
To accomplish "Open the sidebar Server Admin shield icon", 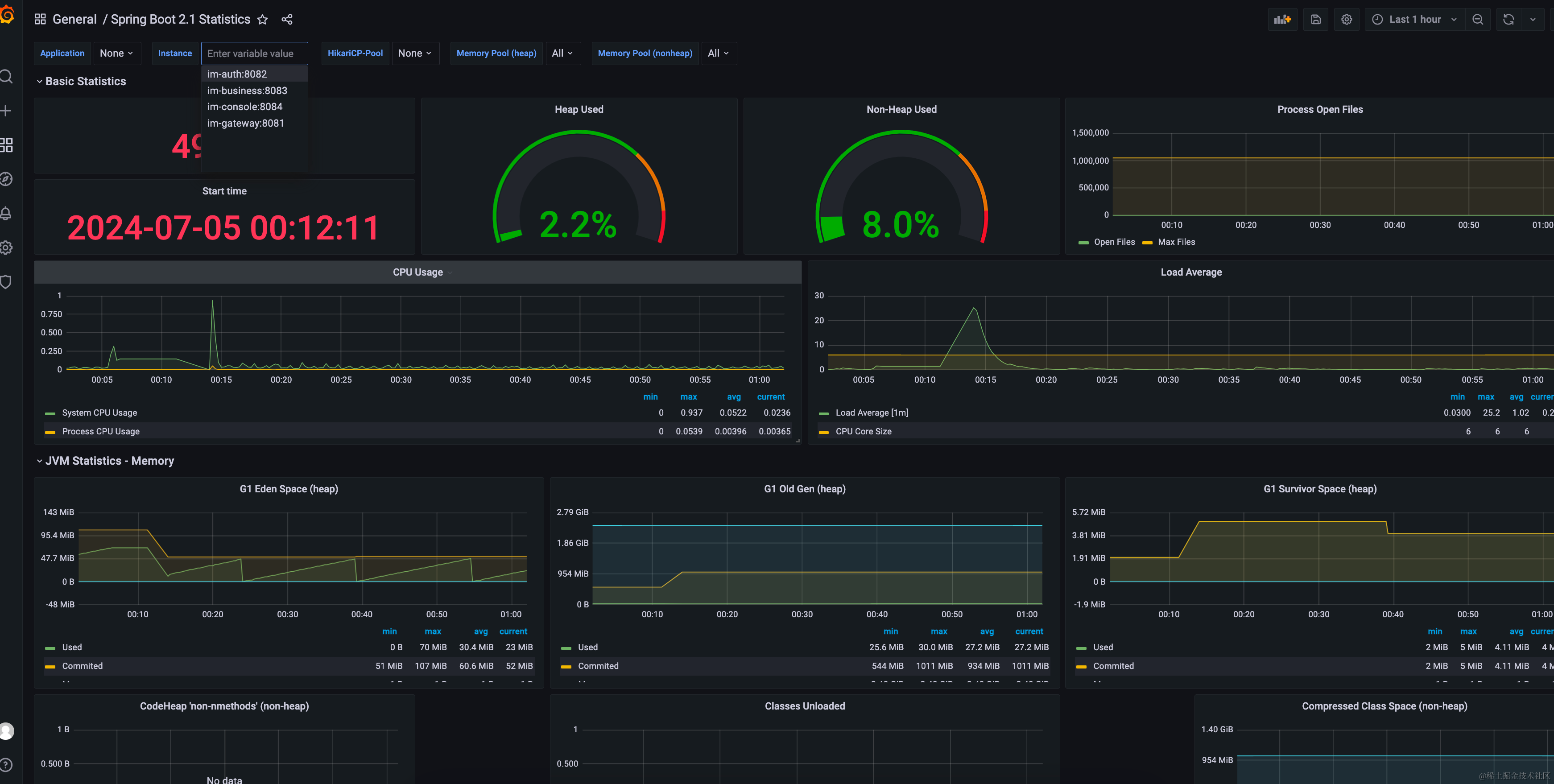I will (x=6, y=282).
